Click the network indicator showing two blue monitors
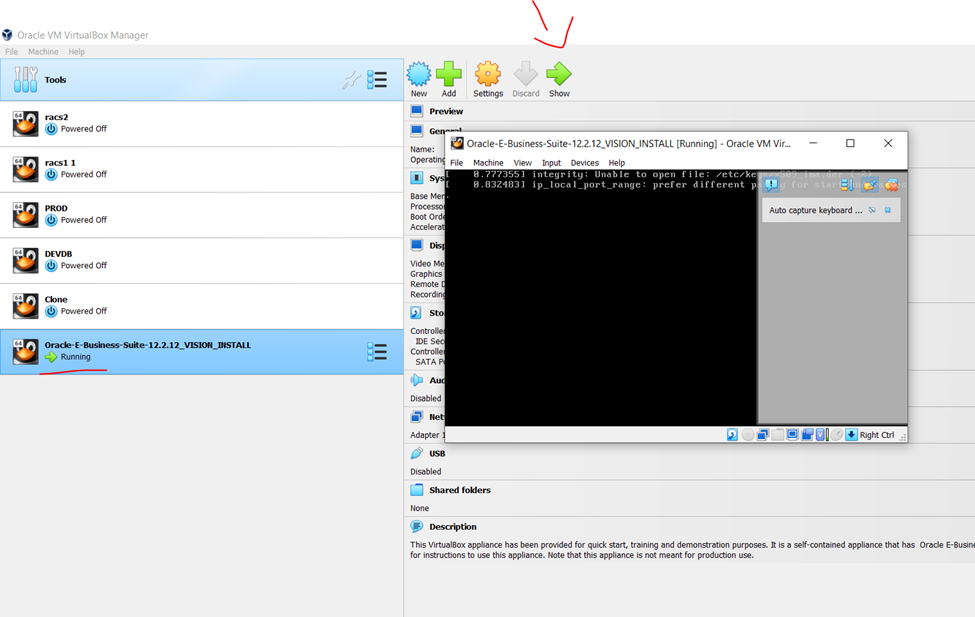 [763, 435]
